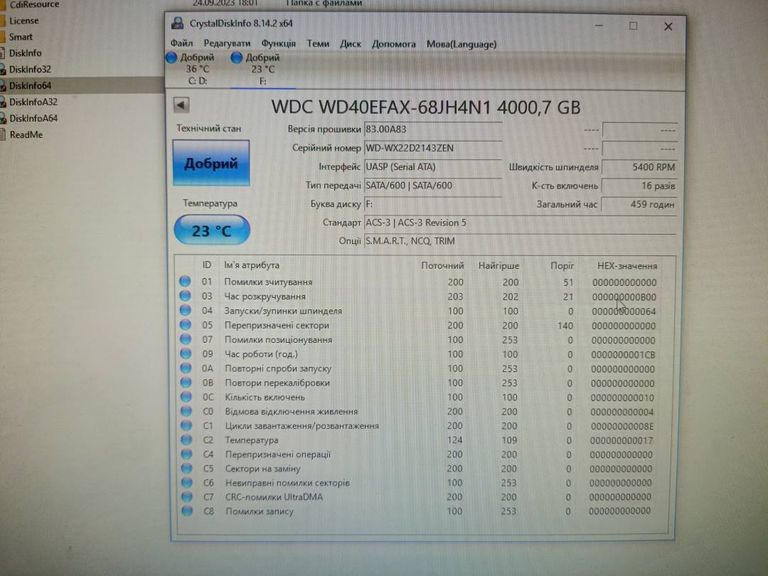
Task: Click status icon for Повторні спроби запуску
Action: (x=186, y=367)
